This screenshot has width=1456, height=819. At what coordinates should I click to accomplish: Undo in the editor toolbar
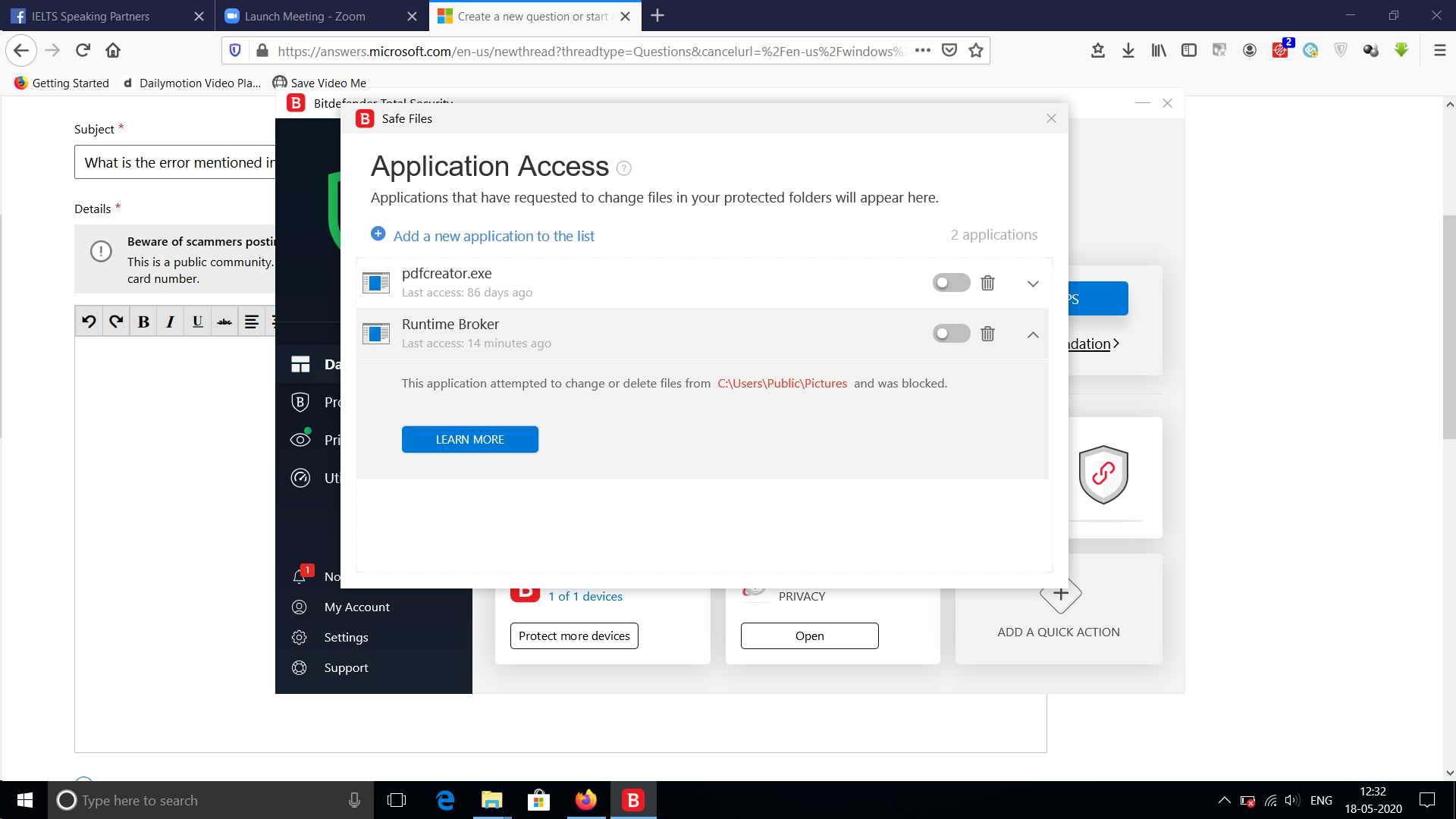point(89,322)
